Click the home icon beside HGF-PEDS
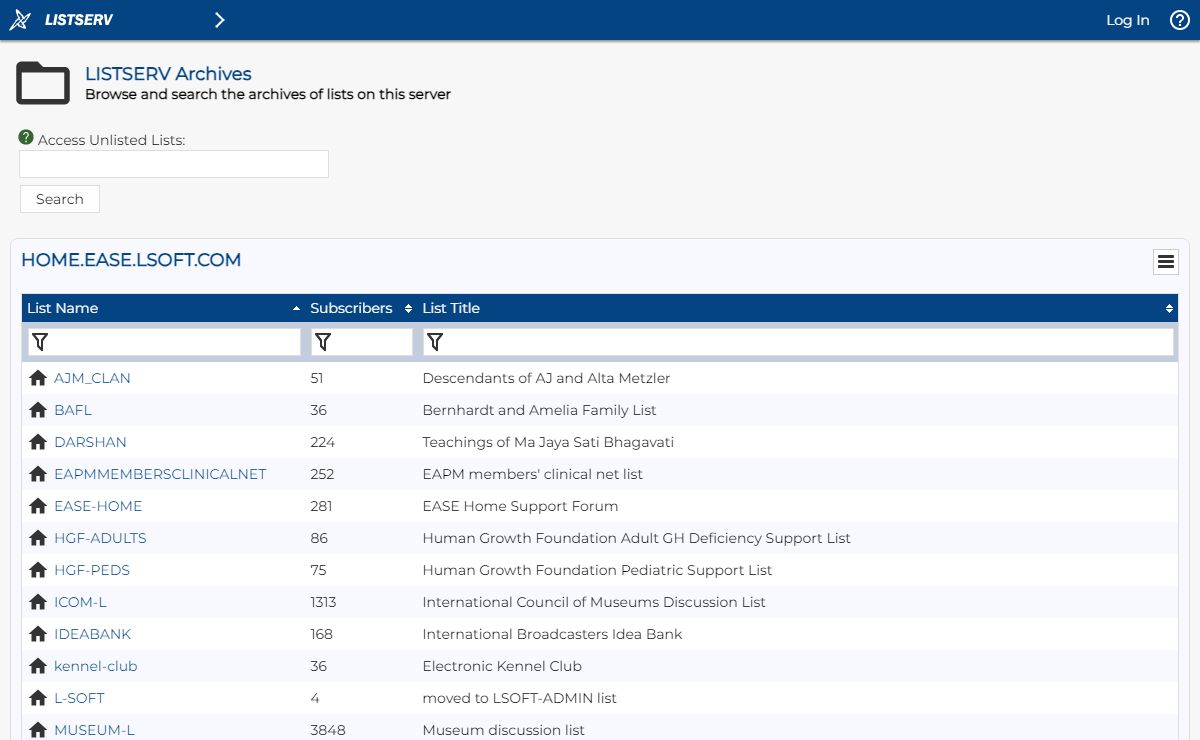Viewport: 1200px width, 740px height. [38, 570]
